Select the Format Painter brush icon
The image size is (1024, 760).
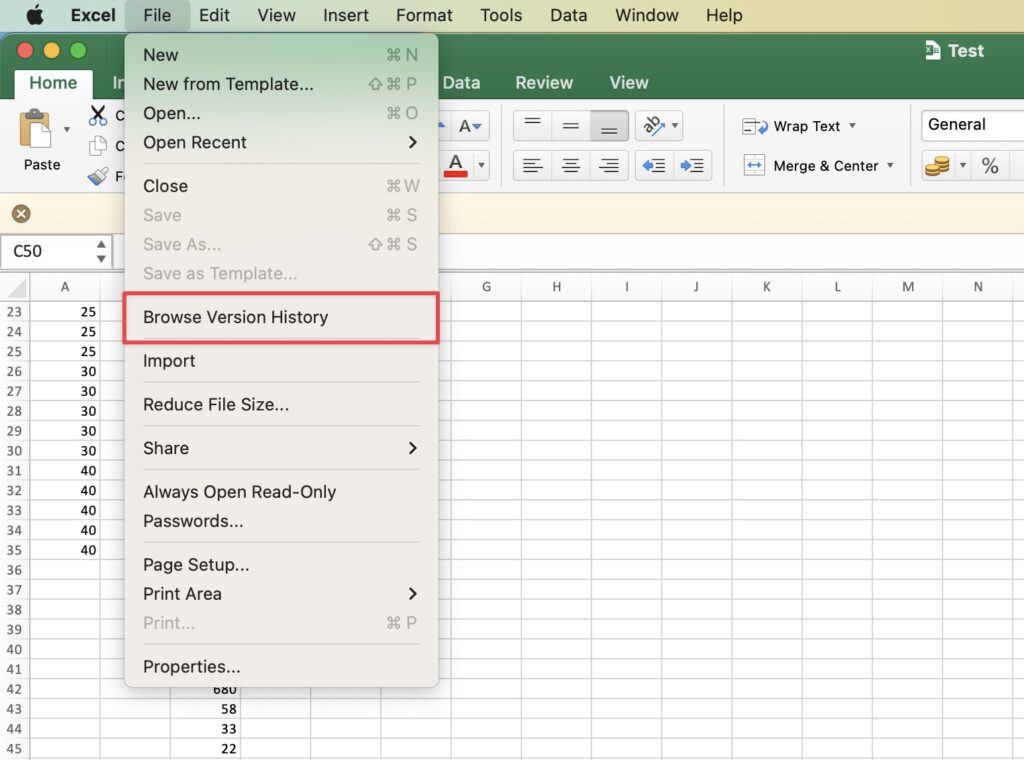pyautogui.click(x=97, y=176)
